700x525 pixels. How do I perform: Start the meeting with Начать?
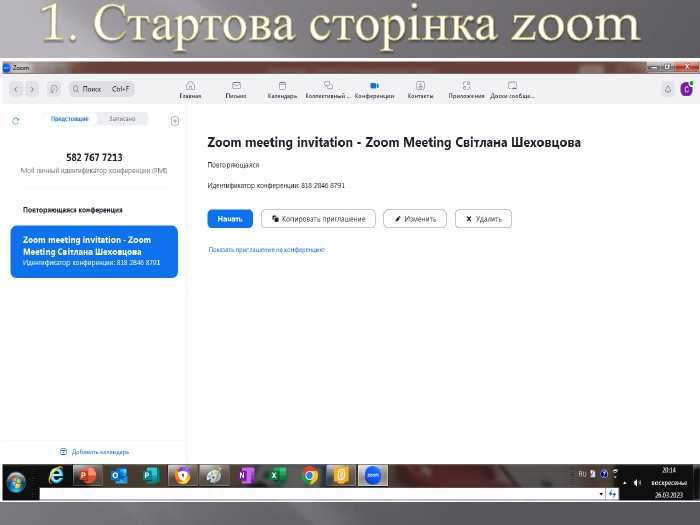tap(230, 219)
